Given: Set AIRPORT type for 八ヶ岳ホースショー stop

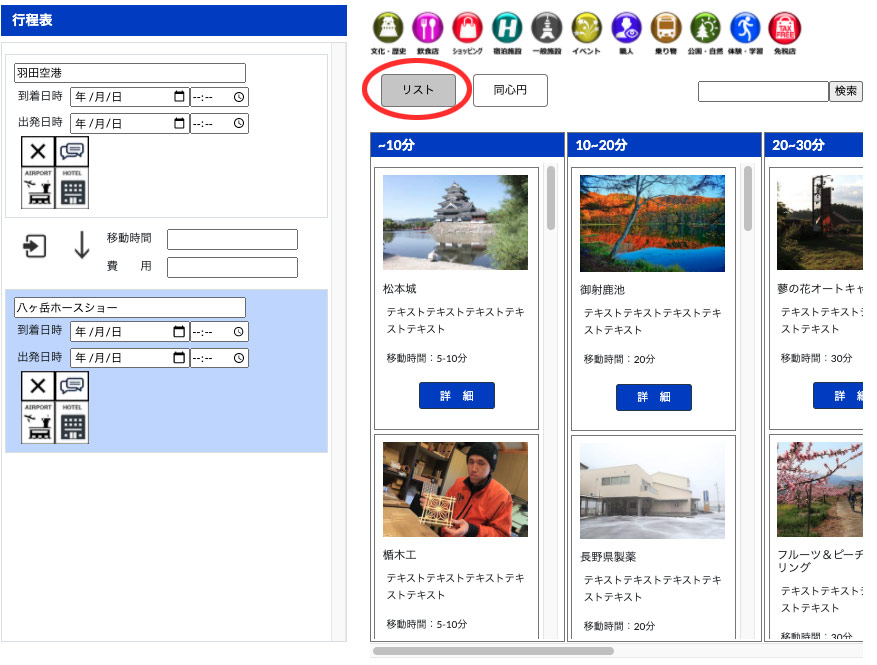Looking at the screenshot, I should [x=38, y=423].
